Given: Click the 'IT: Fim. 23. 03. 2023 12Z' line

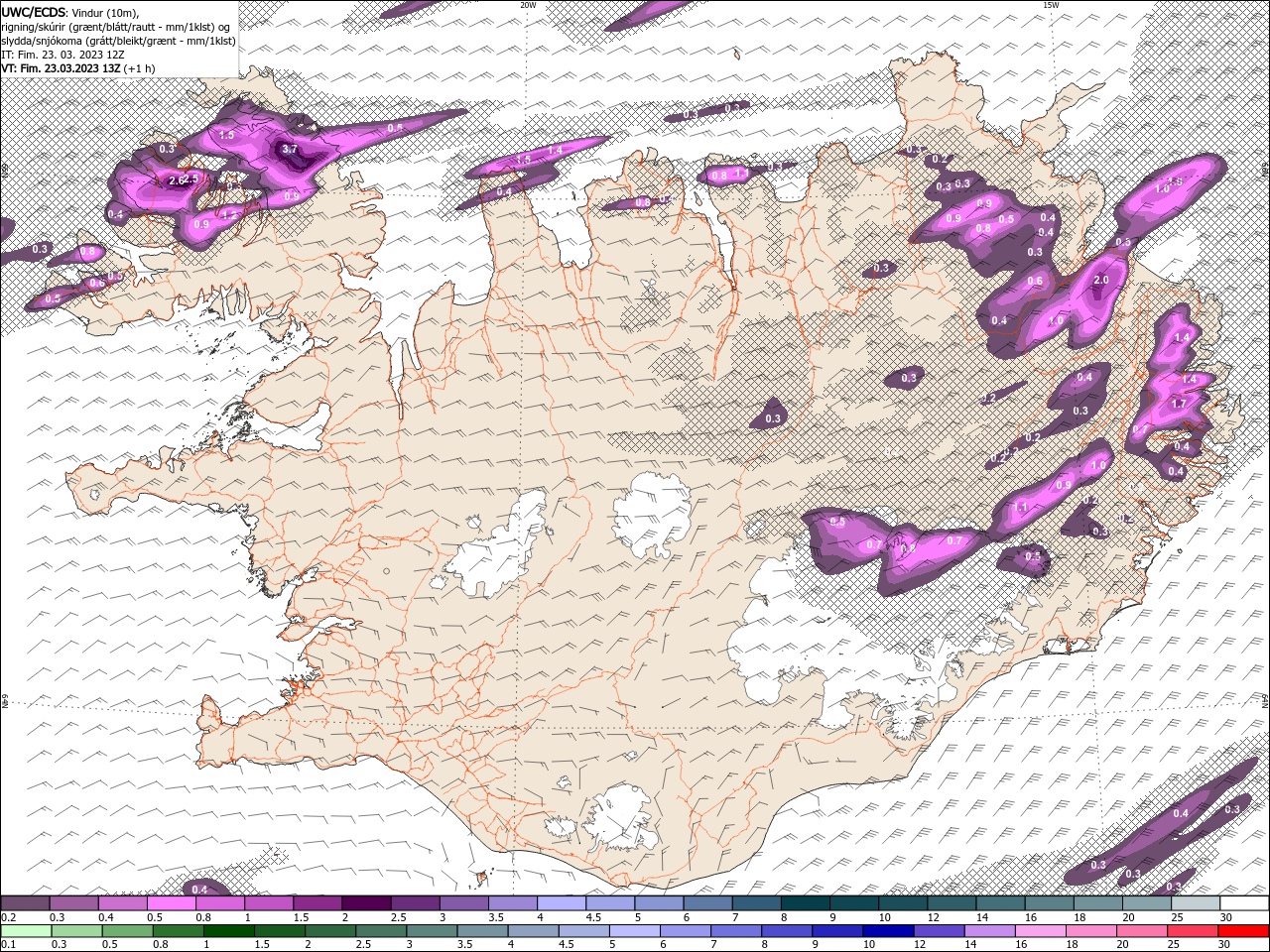Looking at the screenshot, I should click(62, 54).
